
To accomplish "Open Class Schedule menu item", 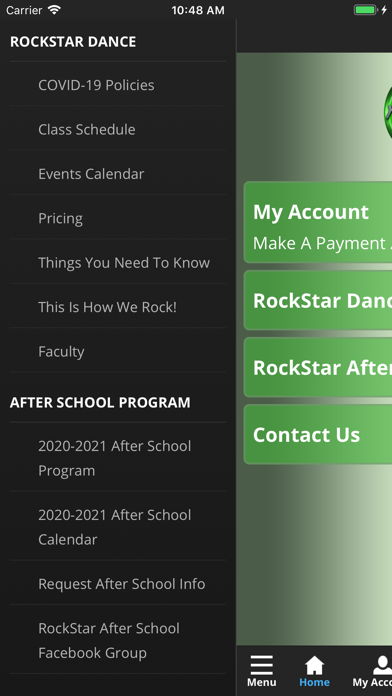I will tap(118, 129).
